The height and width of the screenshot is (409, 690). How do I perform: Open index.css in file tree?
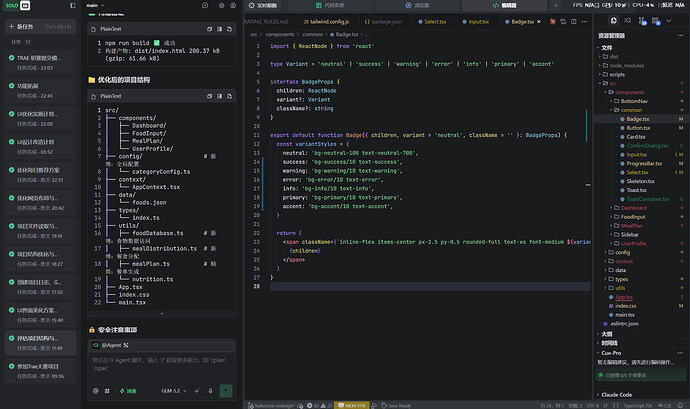click(625, 306)
